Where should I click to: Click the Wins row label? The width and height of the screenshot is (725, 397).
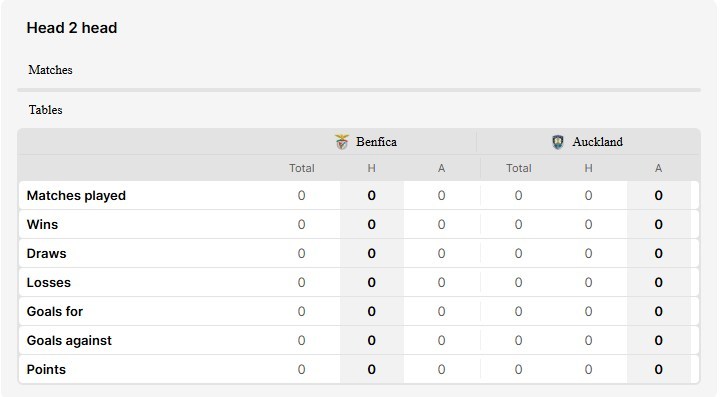tap(42, 225)
